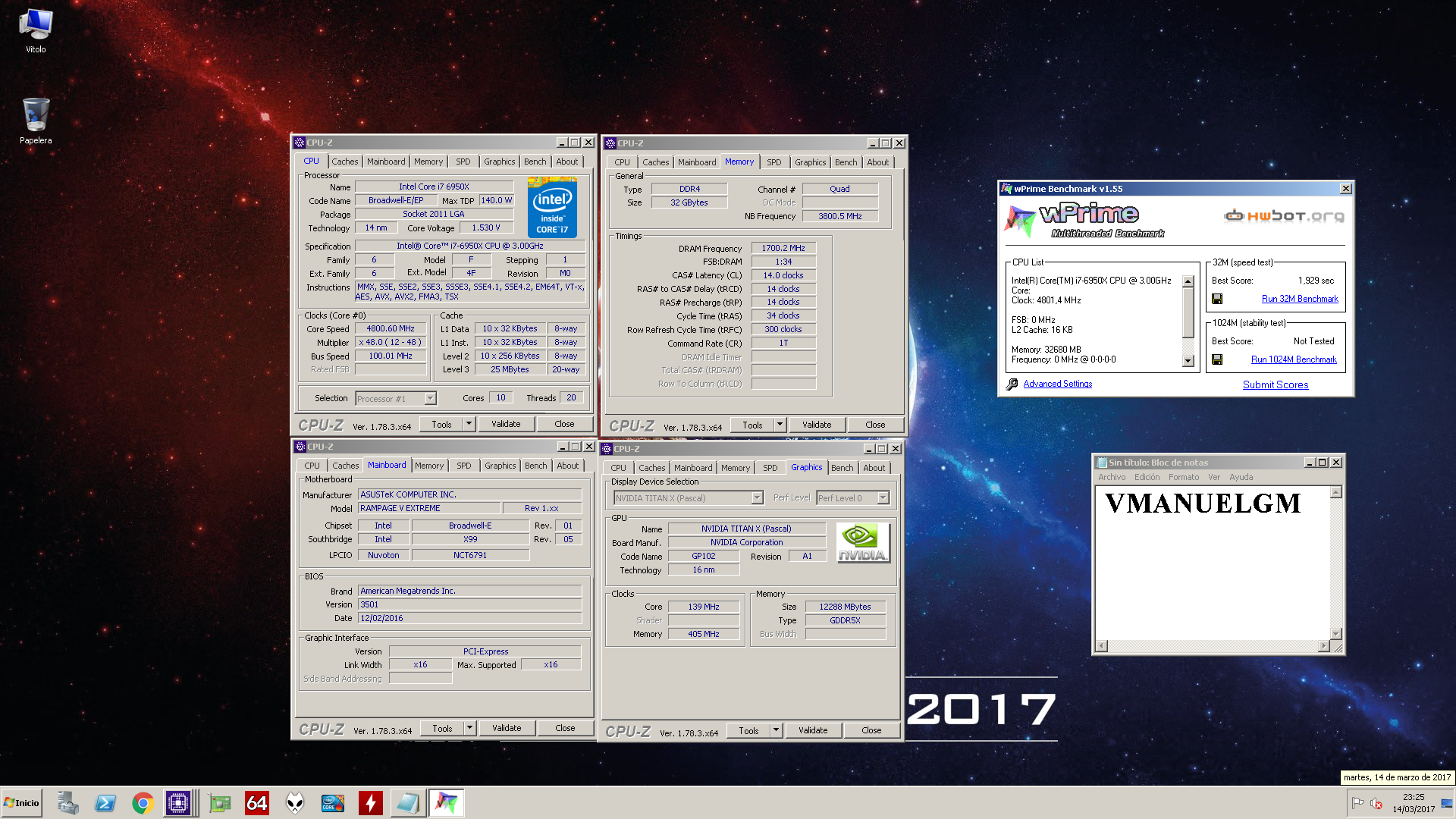
Task: Click Run 32M Benchmark link
Action: (1300, 299)
